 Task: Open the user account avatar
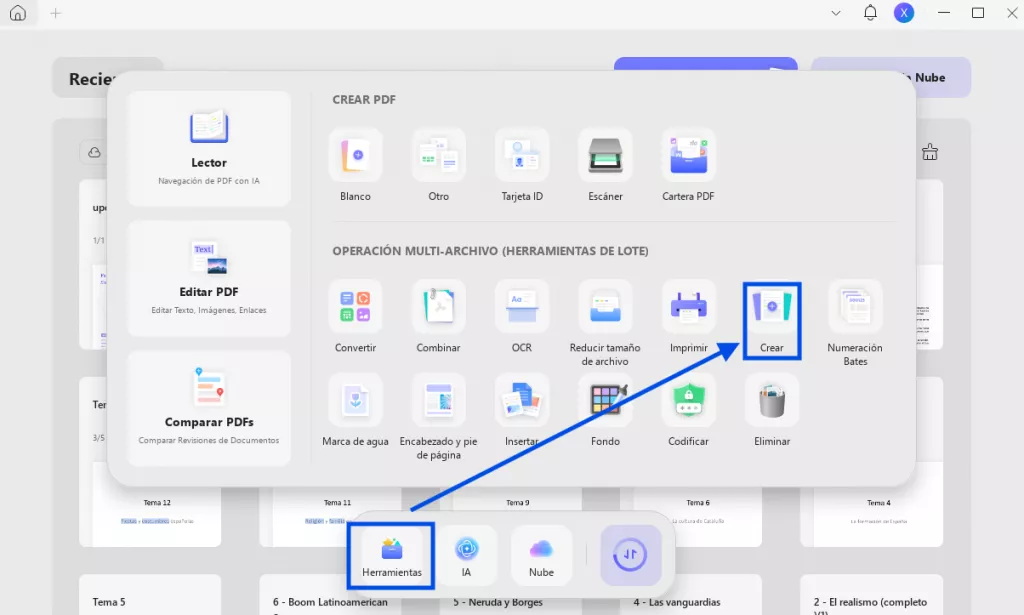pos(904,13)
